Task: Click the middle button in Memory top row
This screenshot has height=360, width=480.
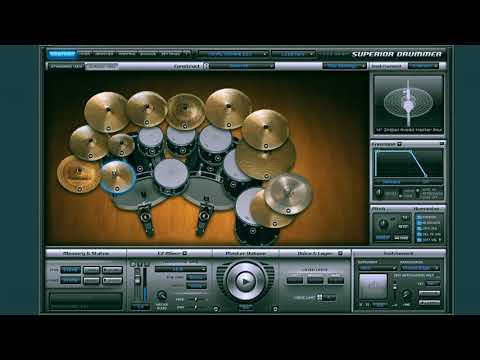Action: (x=91, y=270)
